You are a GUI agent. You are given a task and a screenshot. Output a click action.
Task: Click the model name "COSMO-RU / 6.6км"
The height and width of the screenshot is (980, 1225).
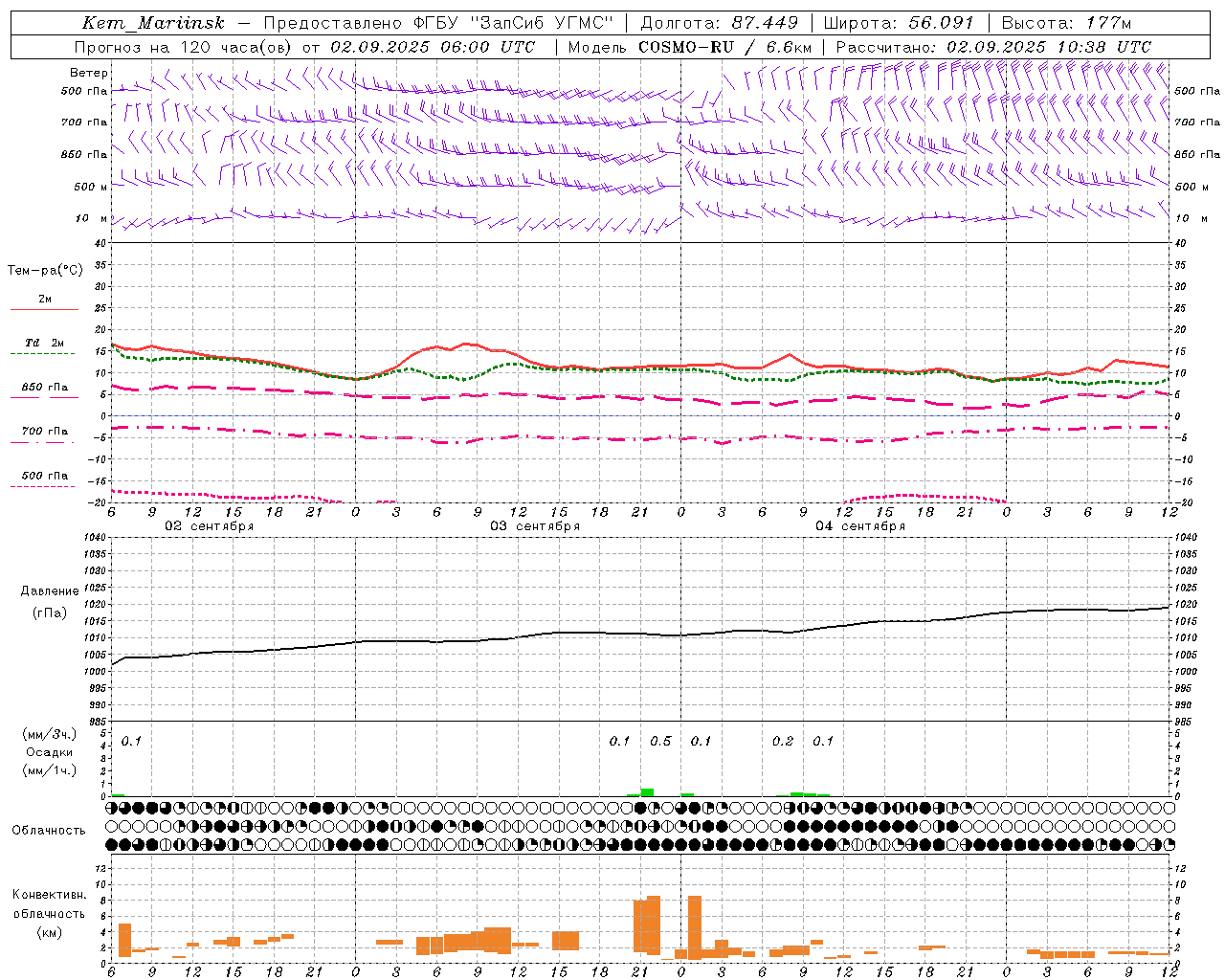(726, 47)
